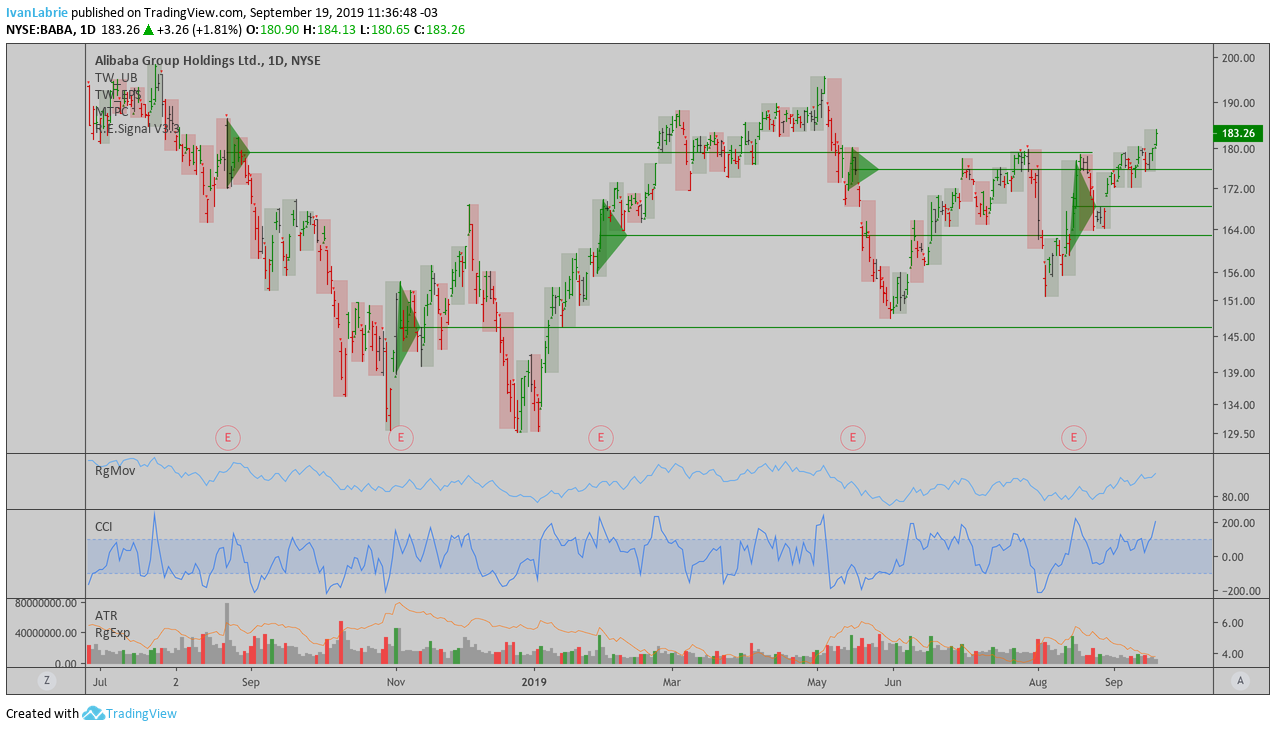Screen dimensions: 1276x731
Task: Select the green 183.26 current price label
Action: [1238, 133]
